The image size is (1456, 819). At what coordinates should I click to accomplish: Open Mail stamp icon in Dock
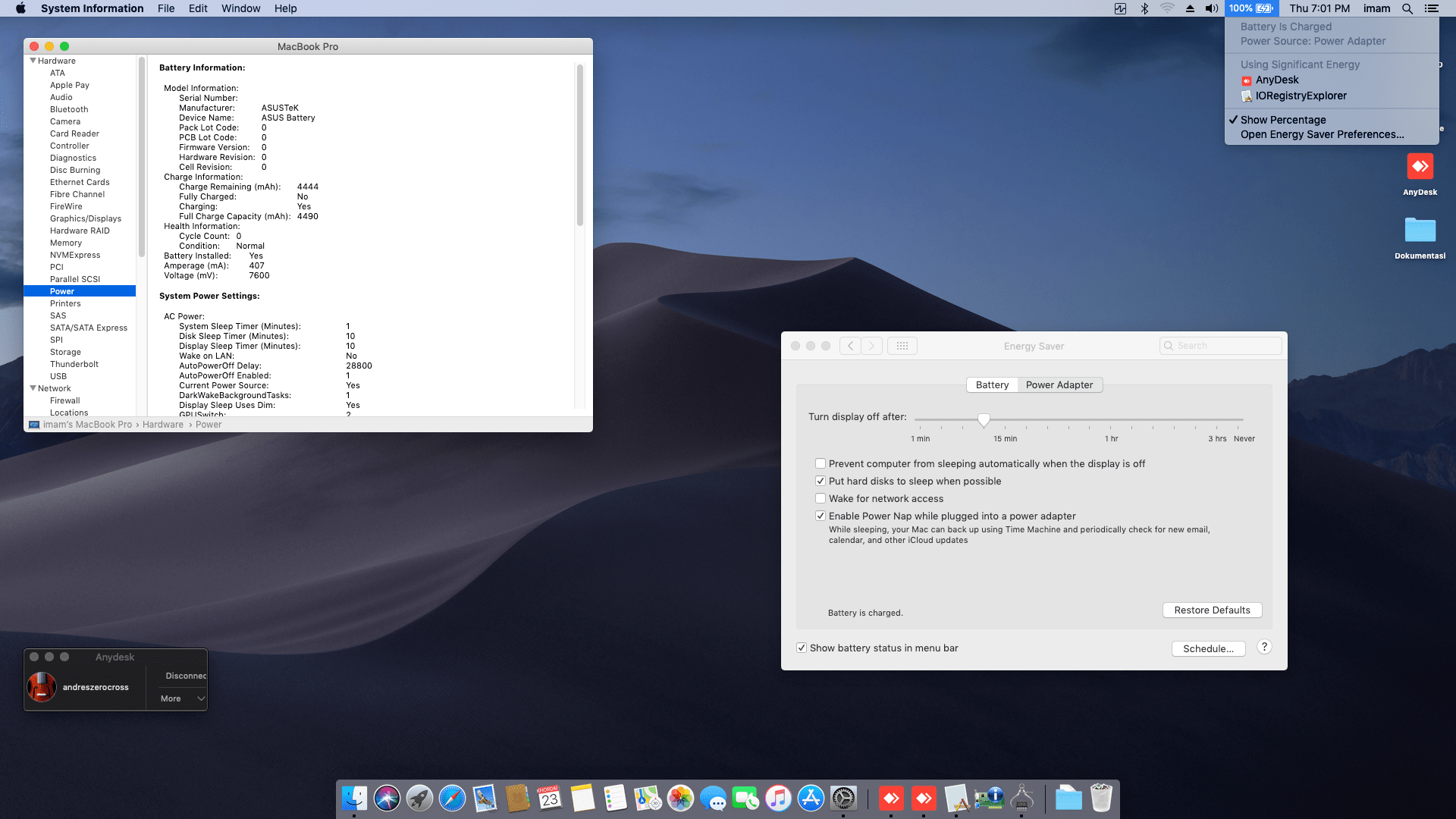pyautogui.click(x=485, y=798)
